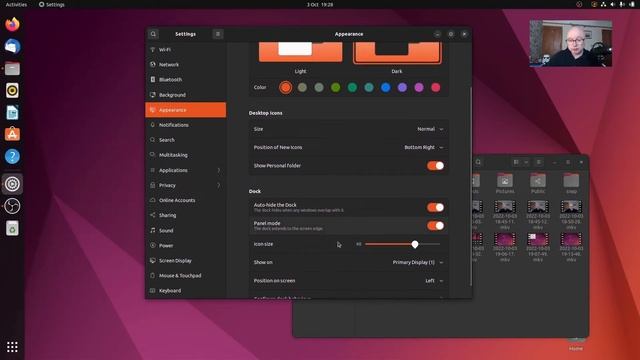
Task: Open the Bluetooth settings panel
Action: coord(186,80)
